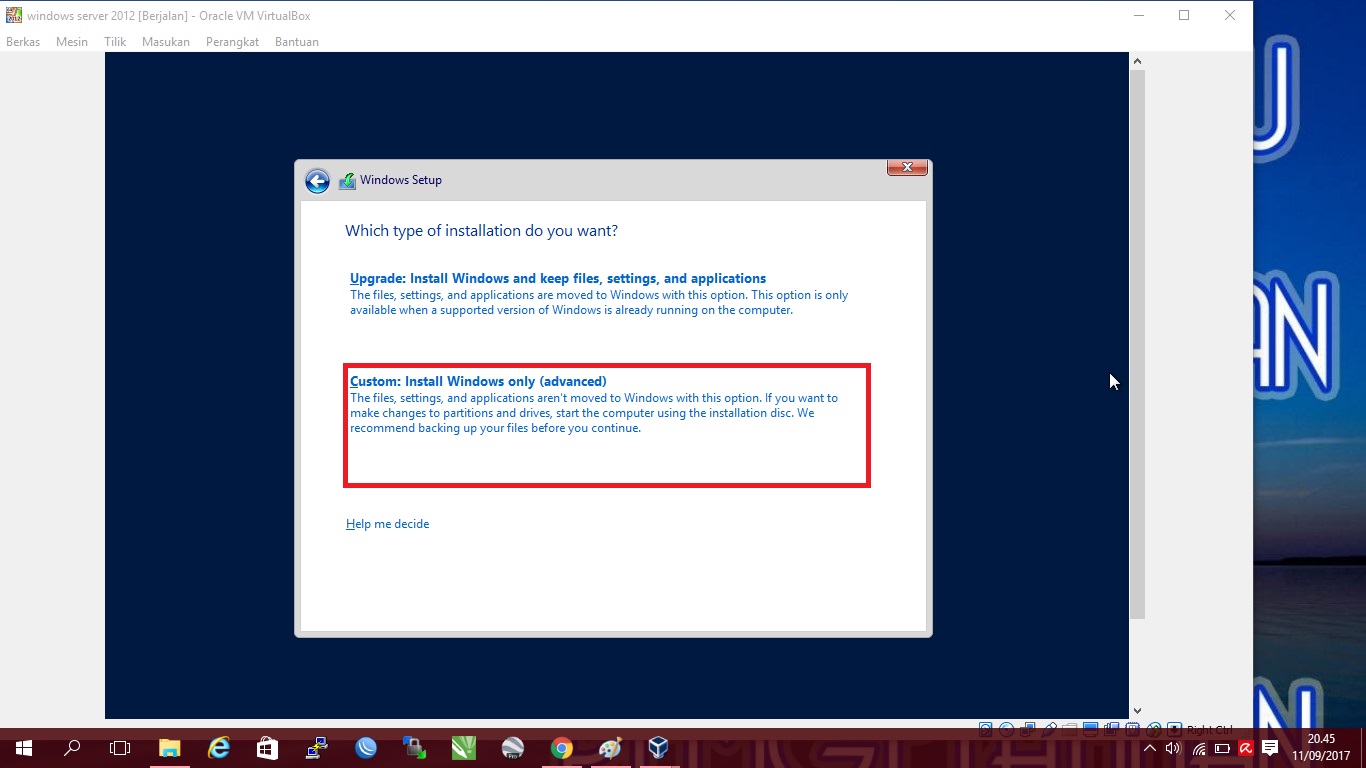This screenshot has width=1366, height=768.
Task: Open the Action Center notifications icon
Action: coord(1270,748)
